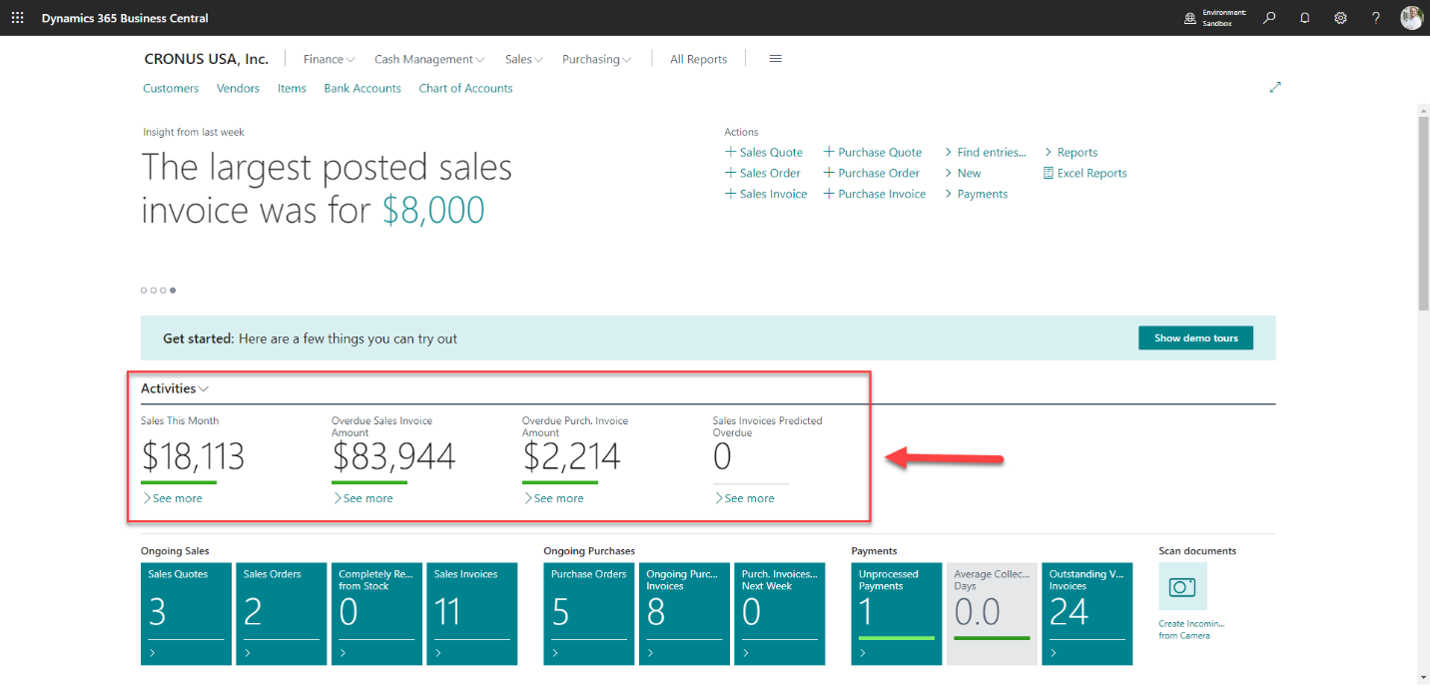The width and height of the screenshot is (1430, 687).
Task: Select the fourth headline carousel dot
Action: tap(173, 290)
